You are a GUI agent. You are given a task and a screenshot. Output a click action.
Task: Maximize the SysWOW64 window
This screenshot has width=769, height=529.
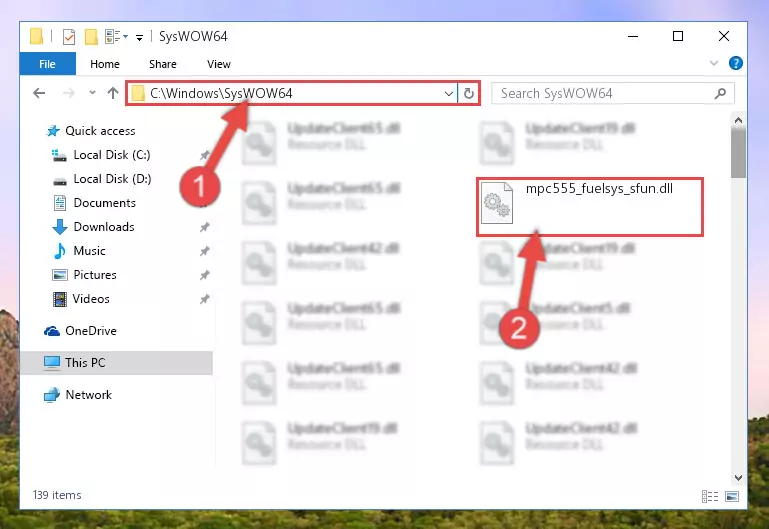tap(678, 36)
